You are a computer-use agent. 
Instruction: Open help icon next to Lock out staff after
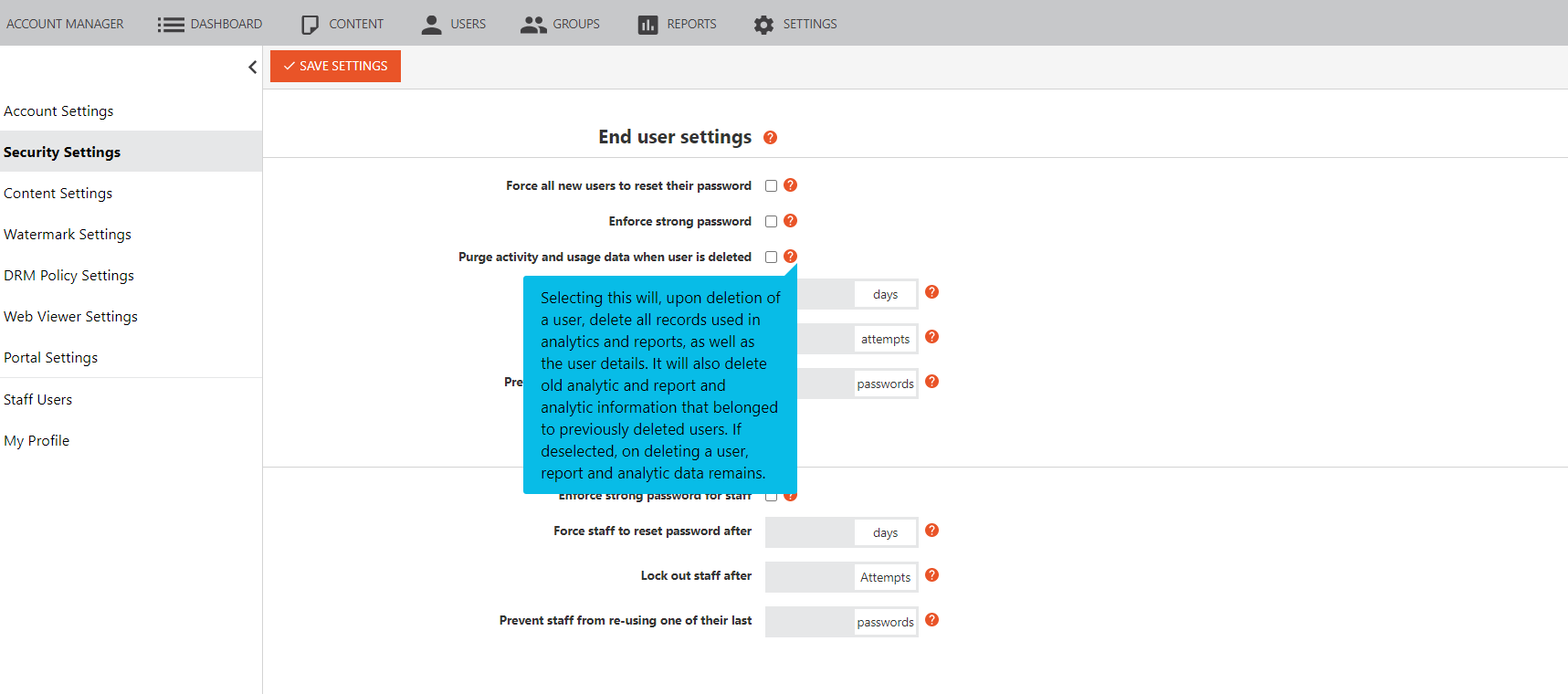point(931,575)
